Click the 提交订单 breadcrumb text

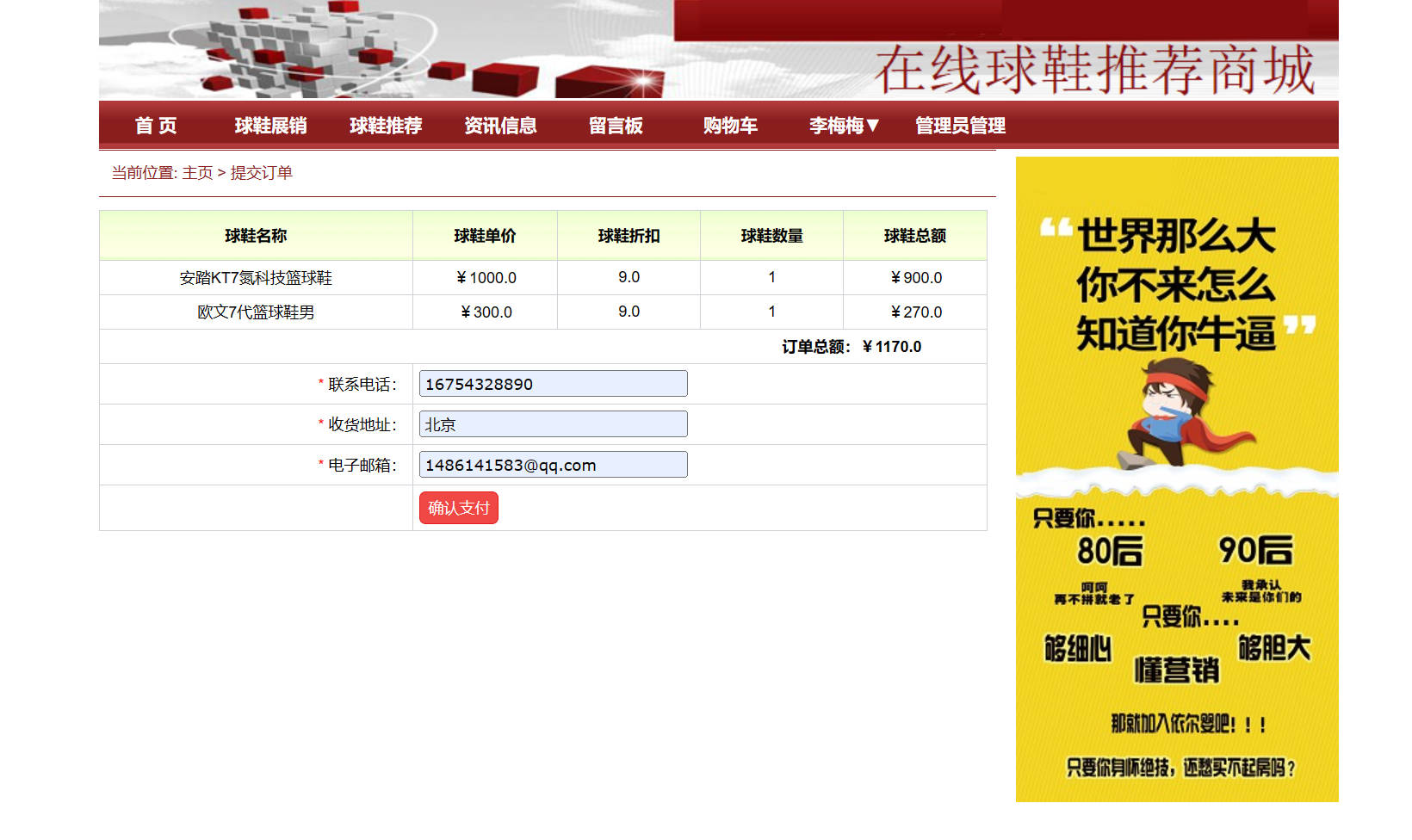(x=261, y=173)
